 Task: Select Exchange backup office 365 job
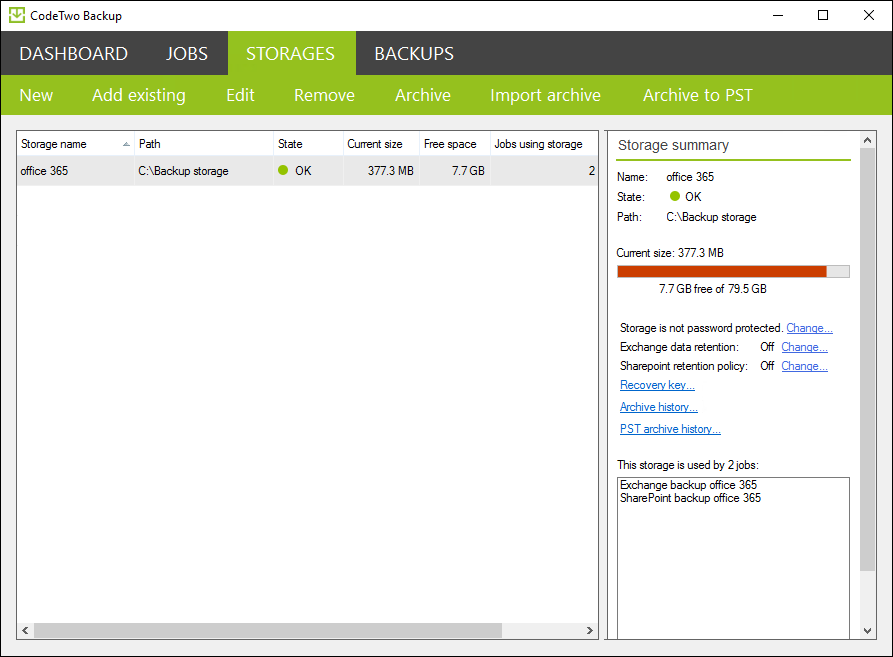point(688,485)
